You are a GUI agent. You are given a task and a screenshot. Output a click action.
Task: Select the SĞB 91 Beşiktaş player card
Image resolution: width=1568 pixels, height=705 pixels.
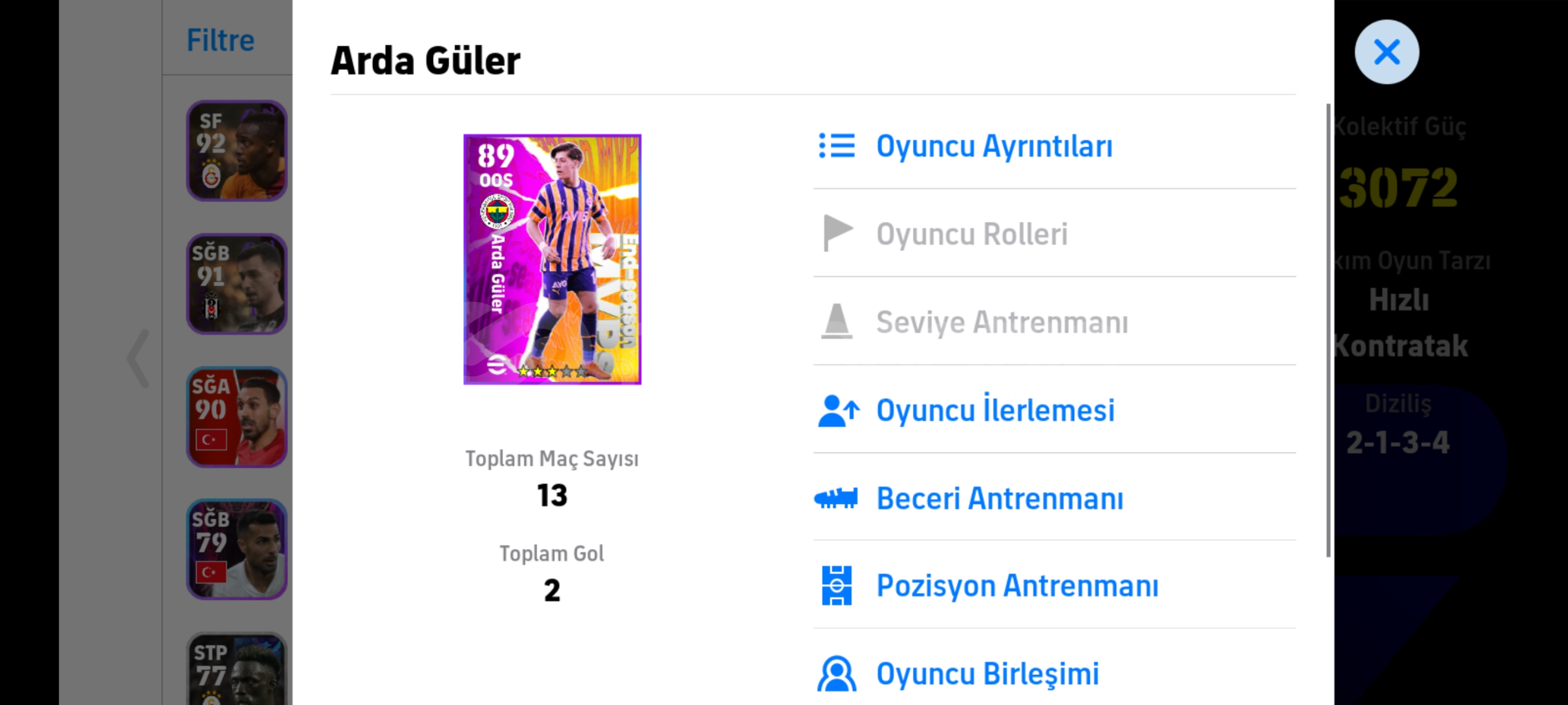click(x=237, y=284)
